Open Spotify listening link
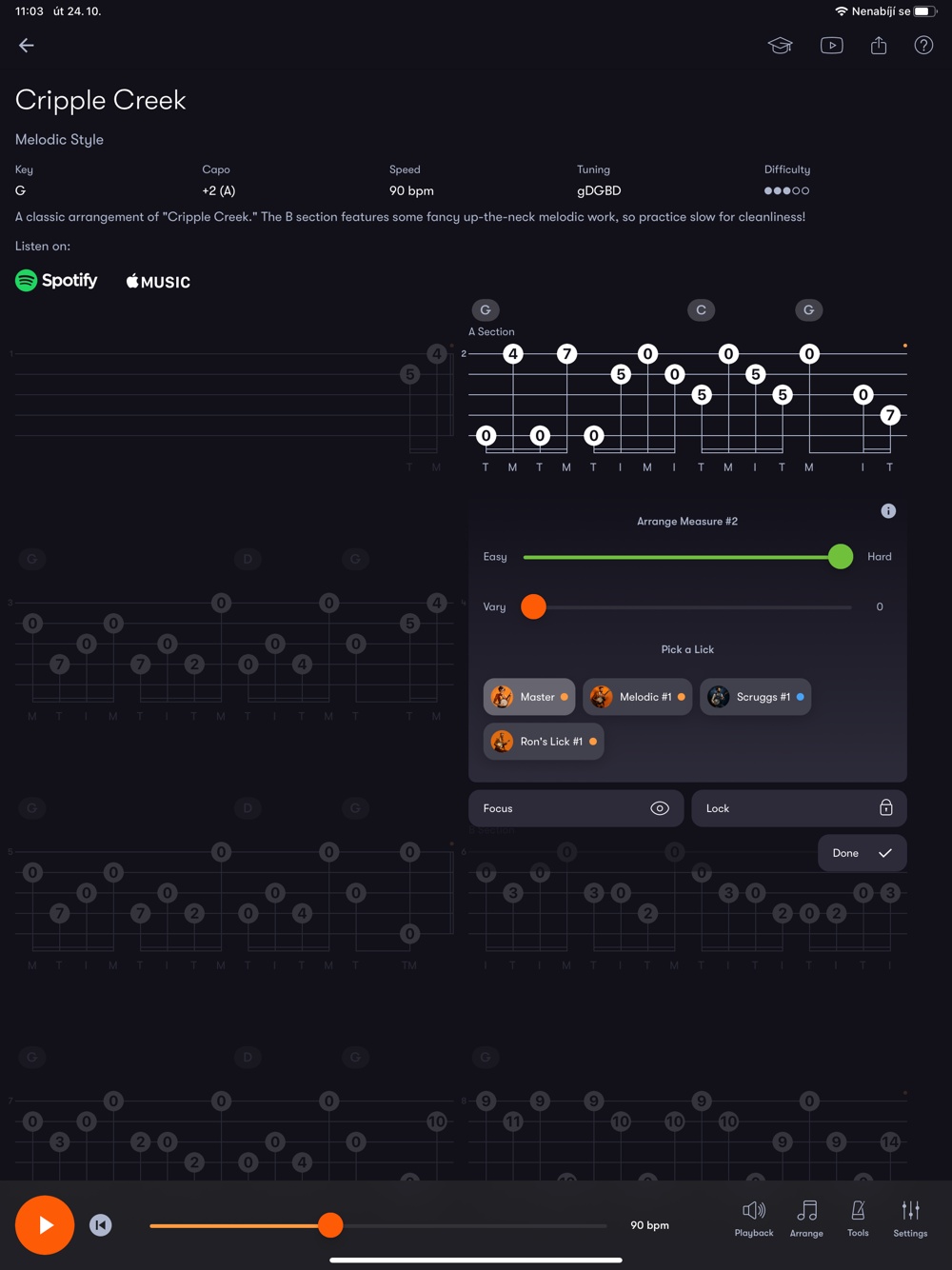 click(x=56, y=280)
